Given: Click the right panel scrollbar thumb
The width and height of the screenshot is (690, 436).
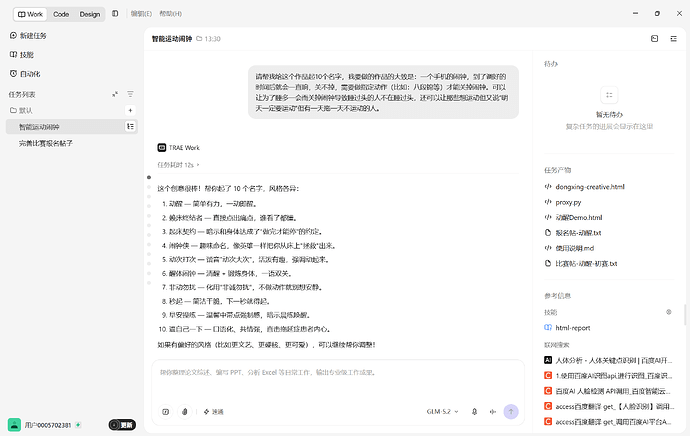Looking at the screenshot, I should [685, 315].
